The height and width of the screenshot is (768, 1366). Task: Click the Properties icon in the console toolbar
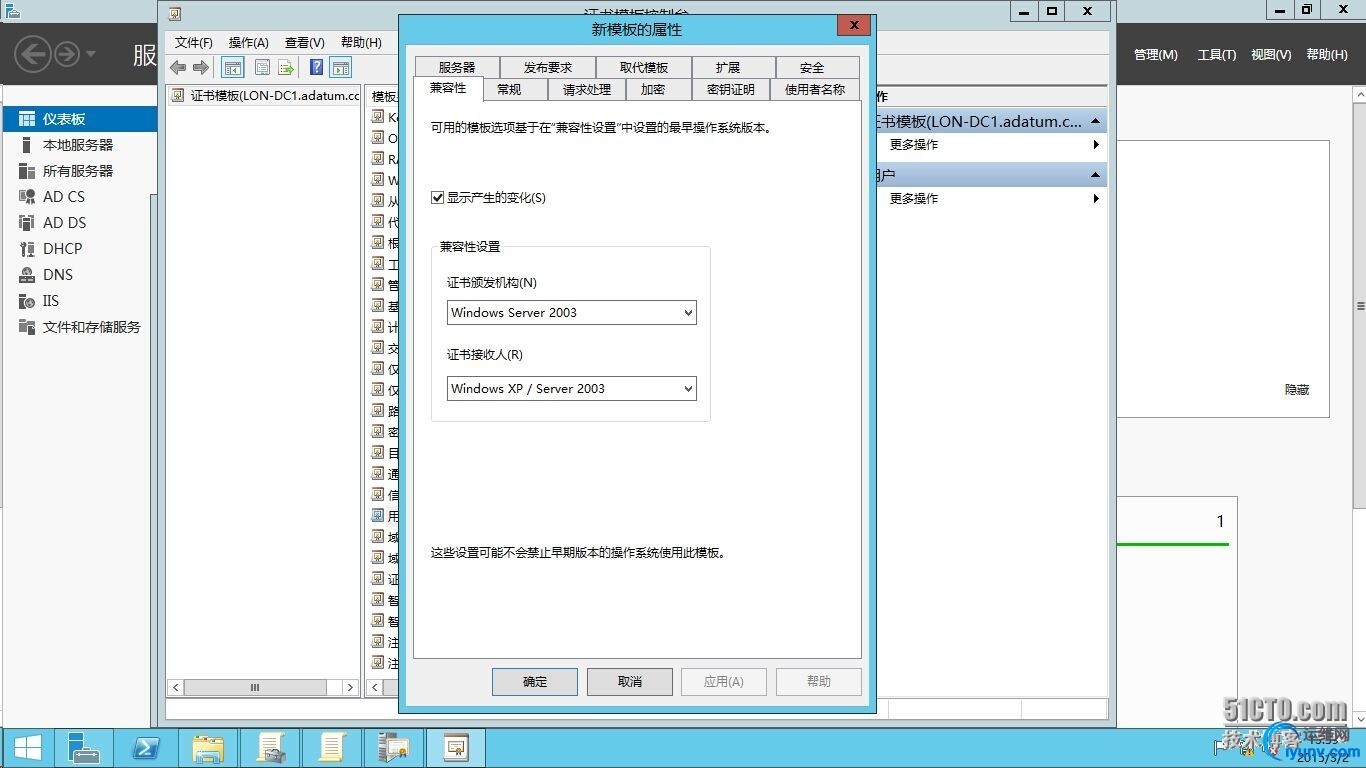point(262,68)
